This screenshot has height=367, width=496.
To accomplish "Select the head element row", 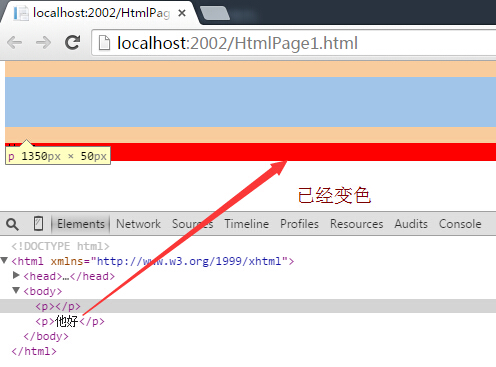I will coord(69,276).
